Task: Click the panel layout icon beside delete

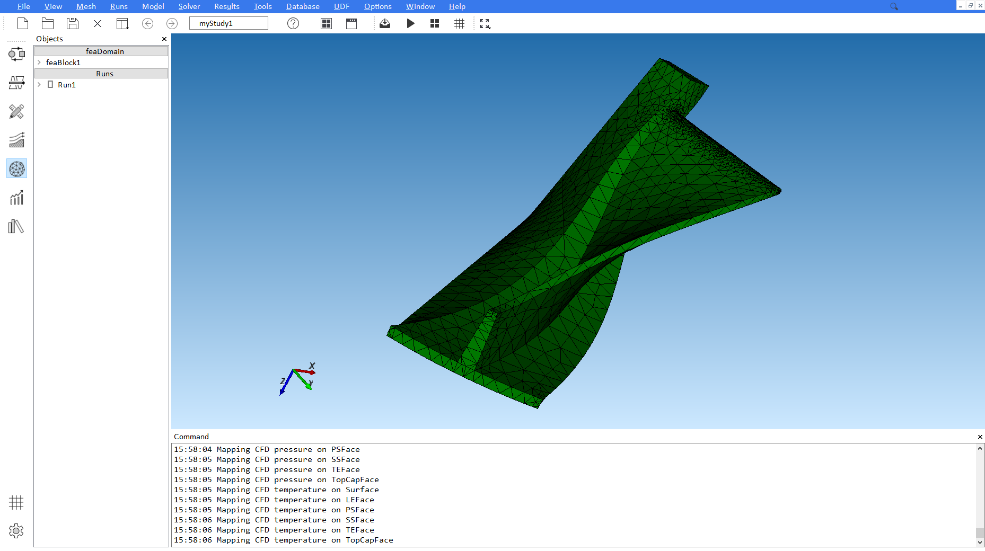Action: tap(122, 23)
